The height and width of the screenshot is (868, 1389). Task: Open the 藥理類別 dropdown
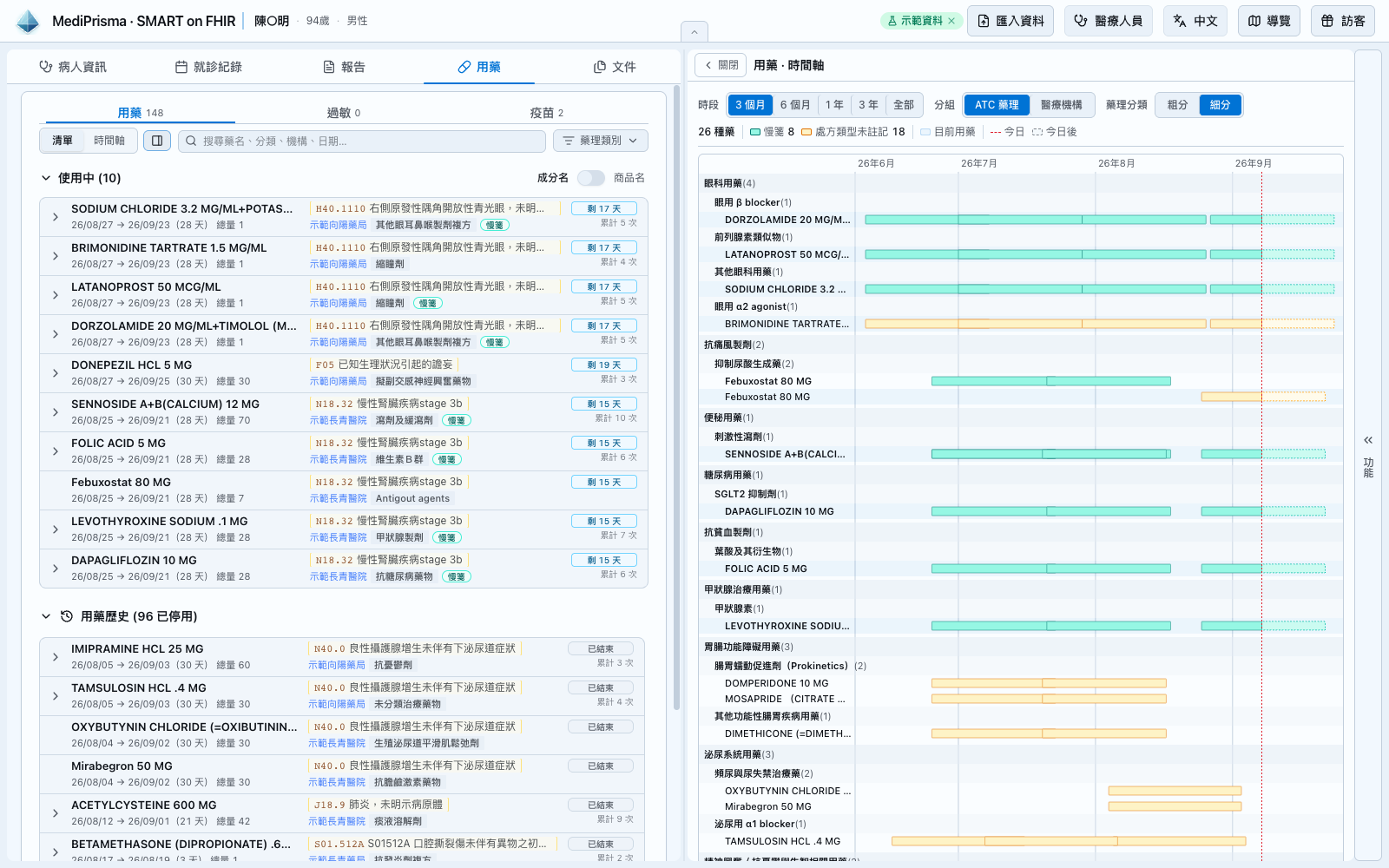[601, 141]
